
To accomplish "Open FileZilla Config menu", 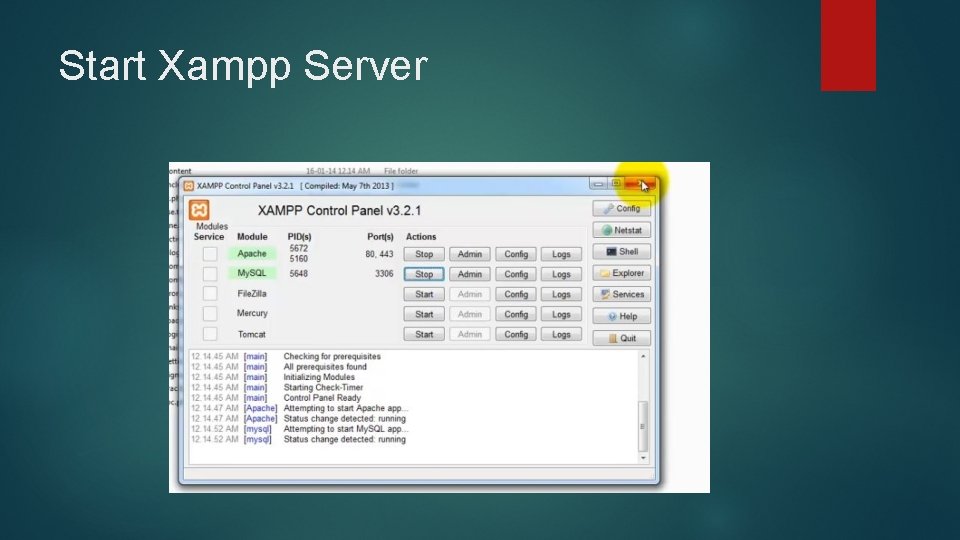I will click(x=516, y=294).
